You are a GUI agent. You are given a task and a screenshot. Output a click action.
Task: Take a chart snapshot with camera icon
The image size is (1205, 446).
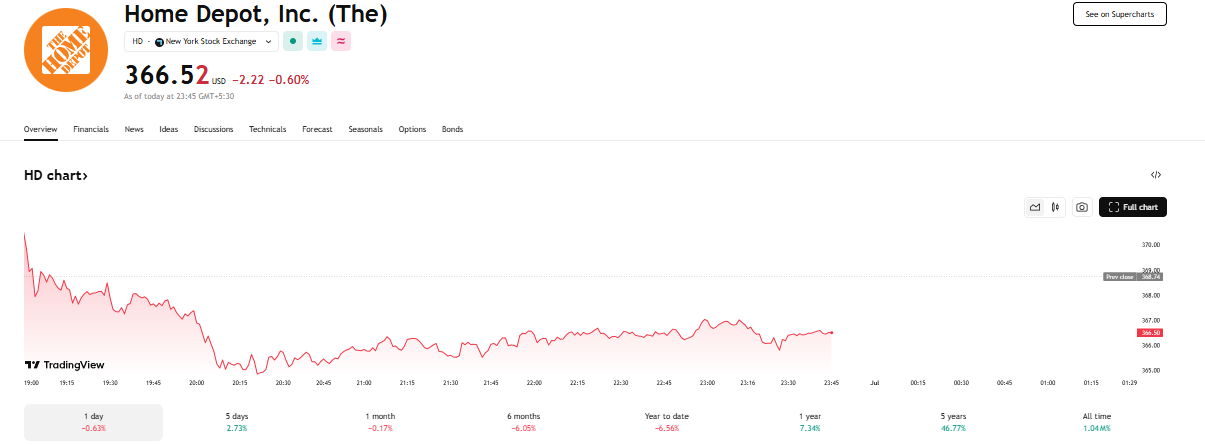point(1081,207)
